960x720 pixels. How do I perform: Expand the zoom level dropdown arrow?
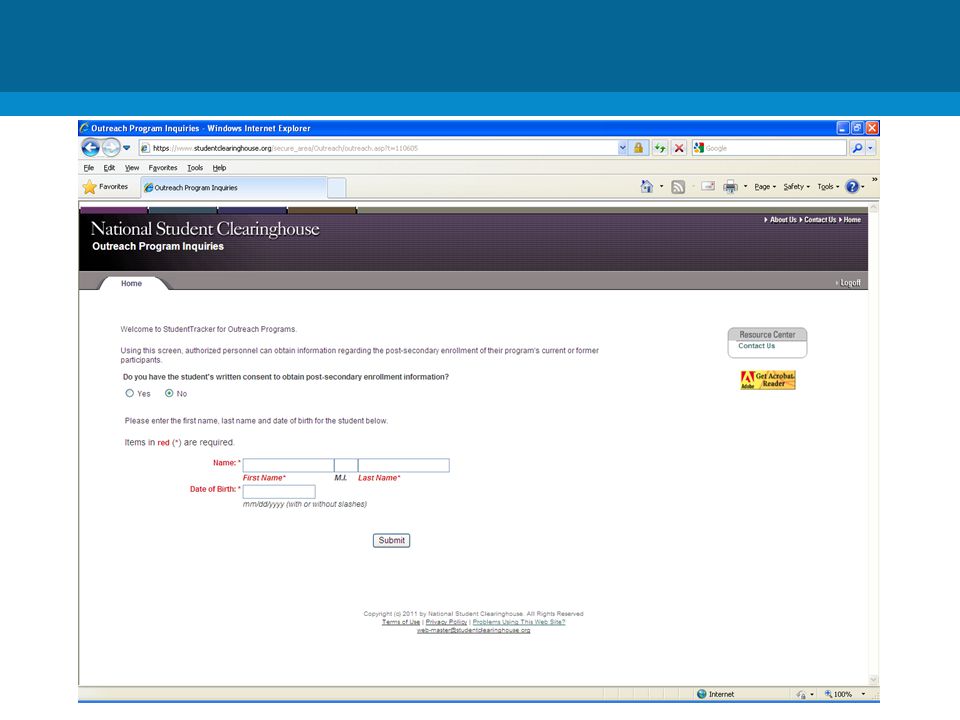click(863, 694)
